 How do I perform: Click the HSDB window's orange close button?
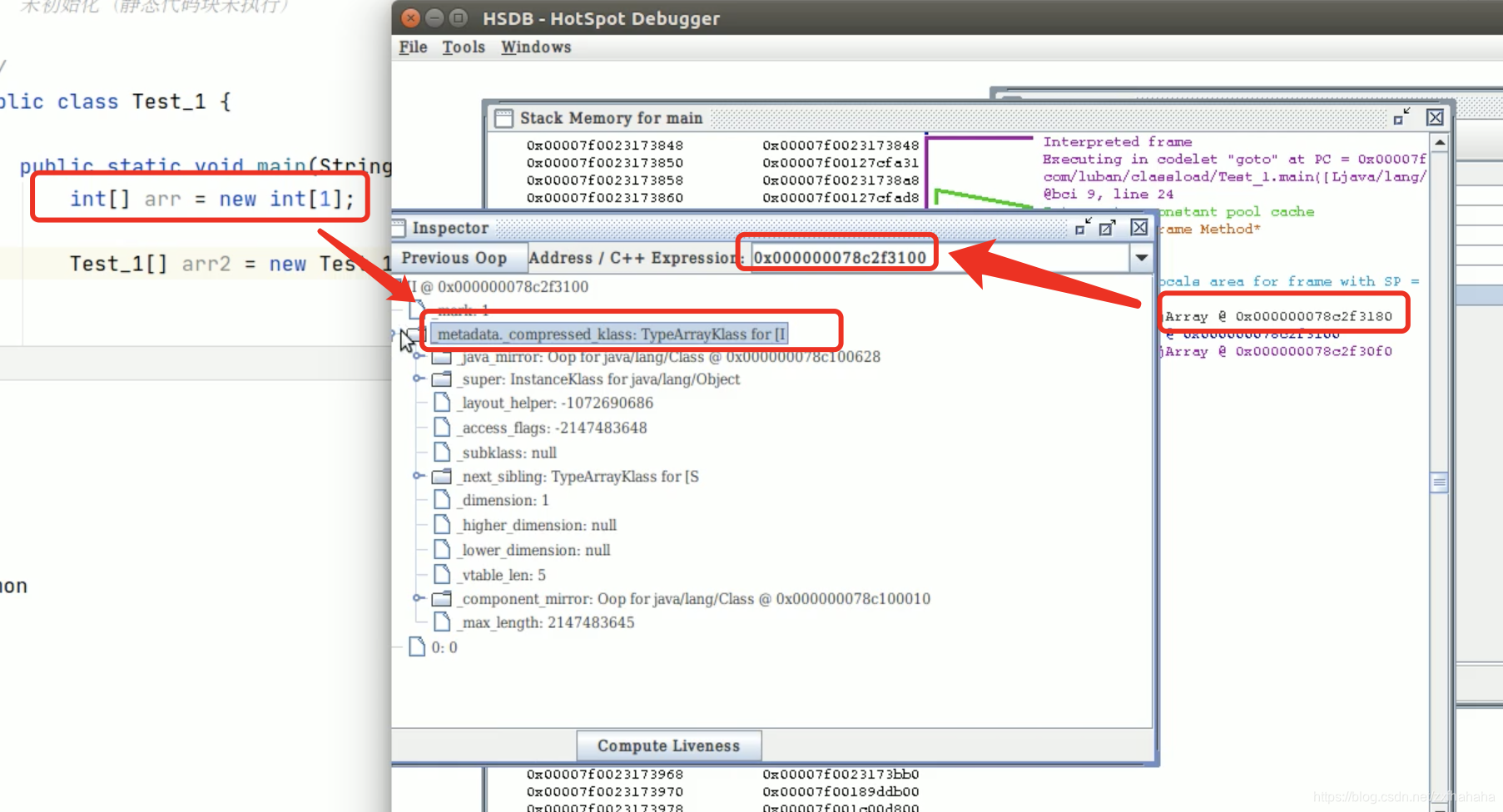tap(411, 17)
